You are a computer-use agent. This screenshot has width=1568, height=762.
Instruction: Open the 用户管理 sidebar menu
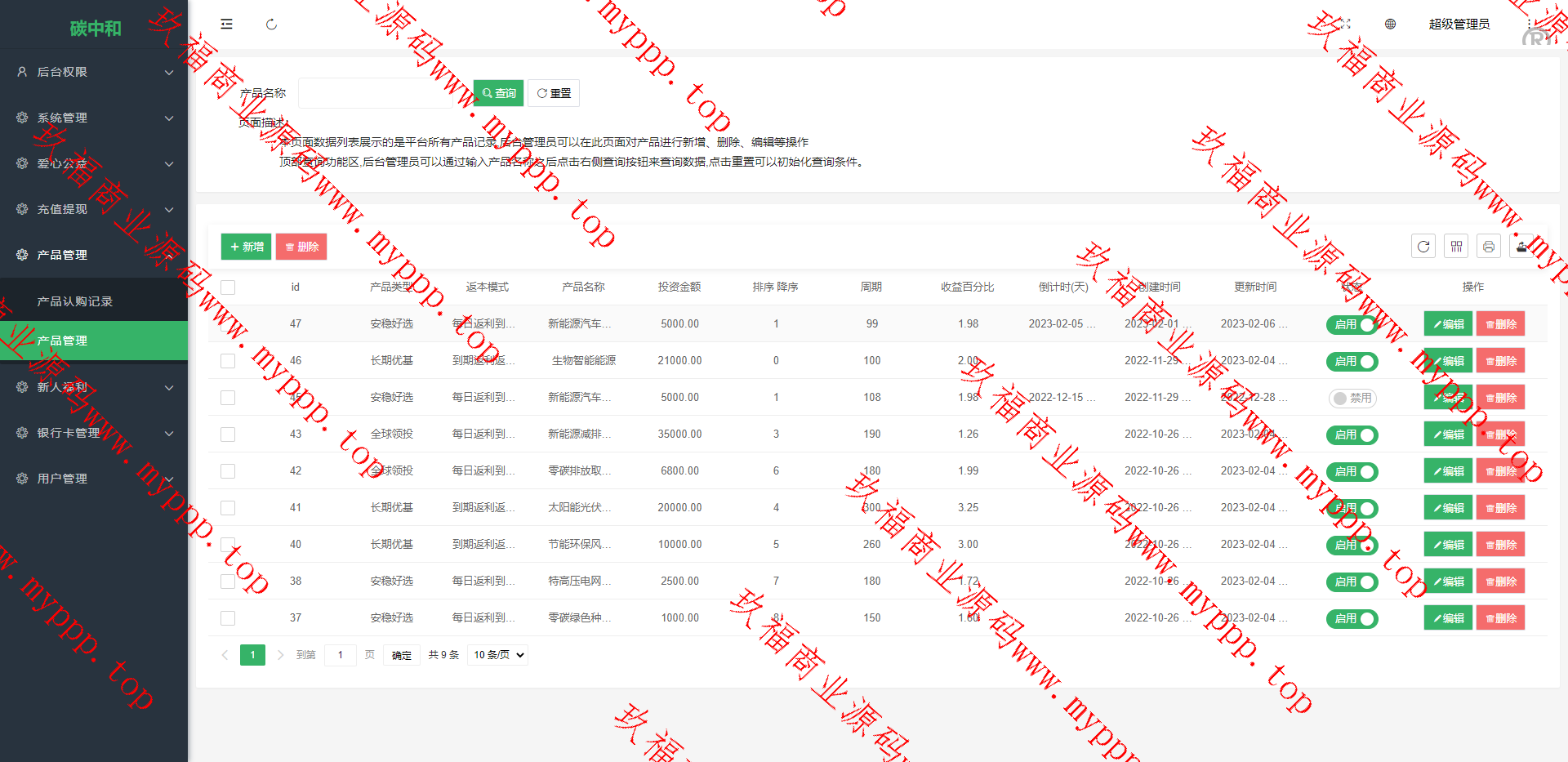pyautogui.click(x=94, y=479)
